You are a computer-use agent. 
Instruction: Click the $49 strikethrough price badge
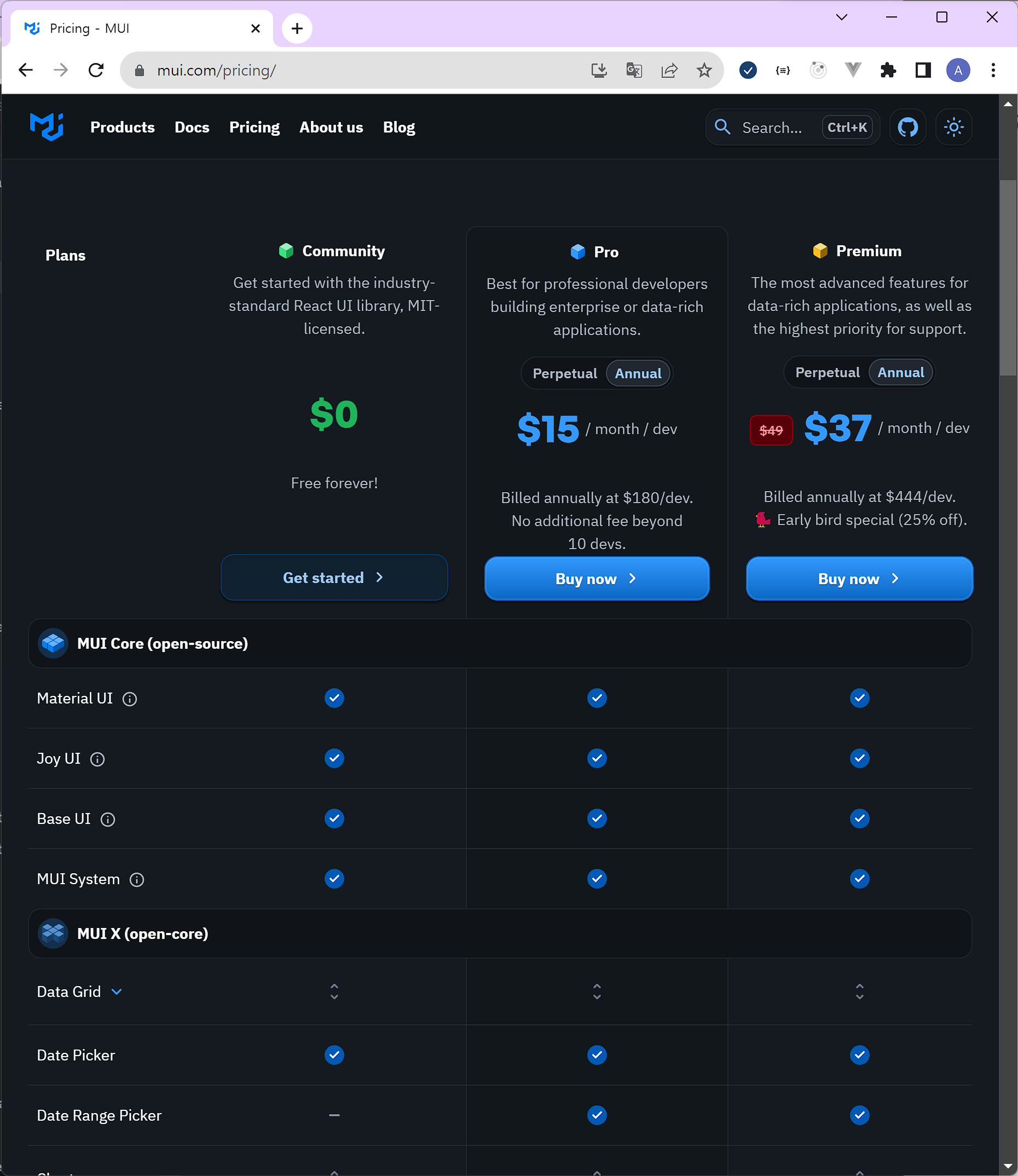pyautogui.click(x=771, y=430)
